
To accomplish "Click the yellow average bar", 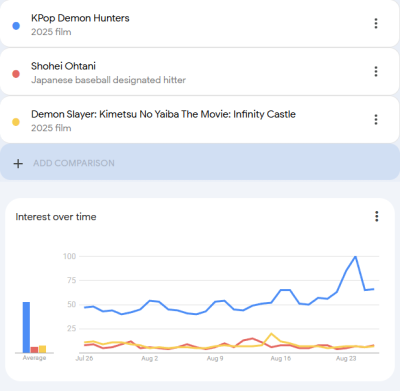I will (42, 349).
